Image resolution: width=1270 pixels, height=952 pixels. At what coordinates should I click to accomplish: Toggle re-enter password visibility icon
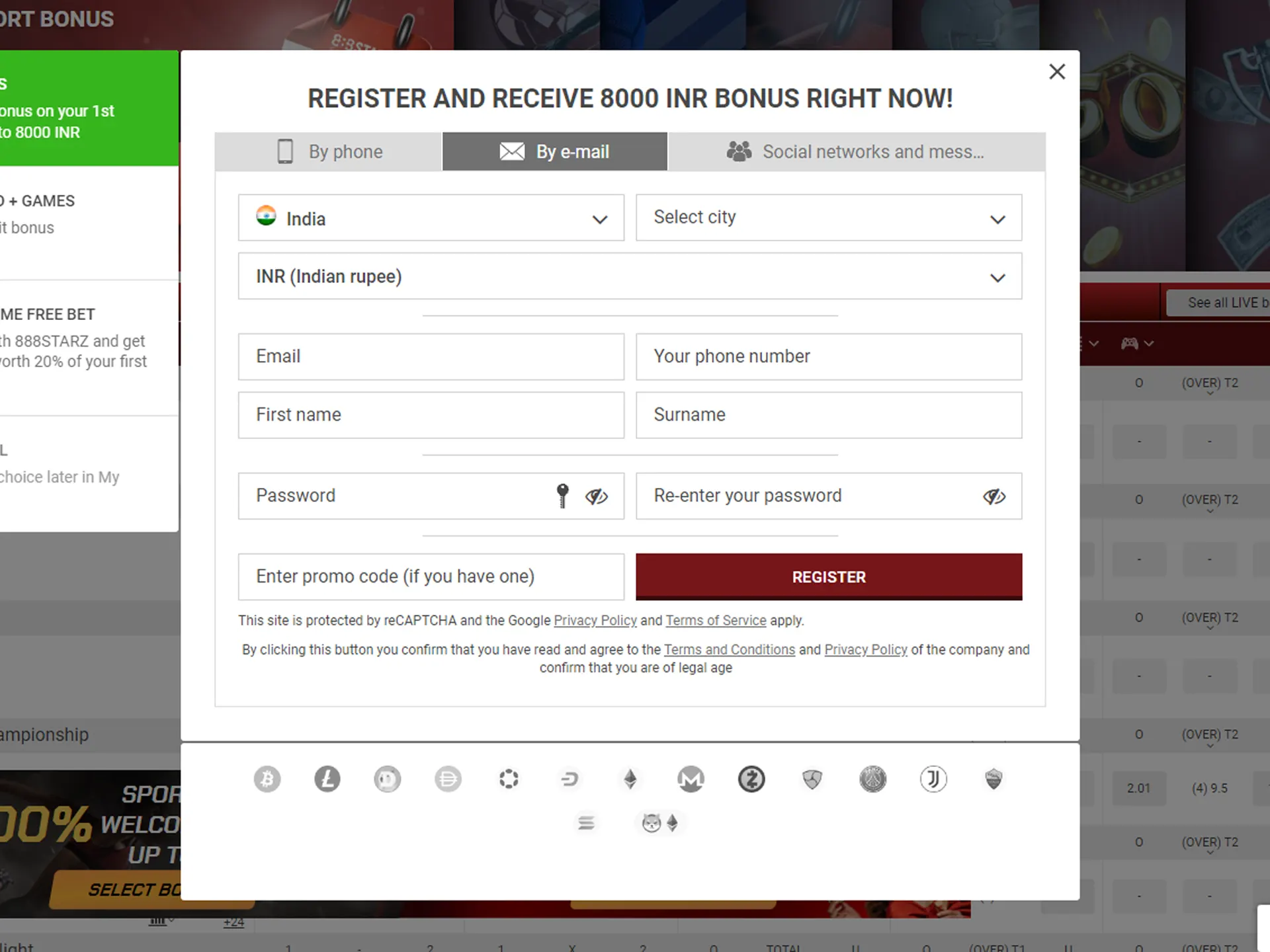coord(994,495)
